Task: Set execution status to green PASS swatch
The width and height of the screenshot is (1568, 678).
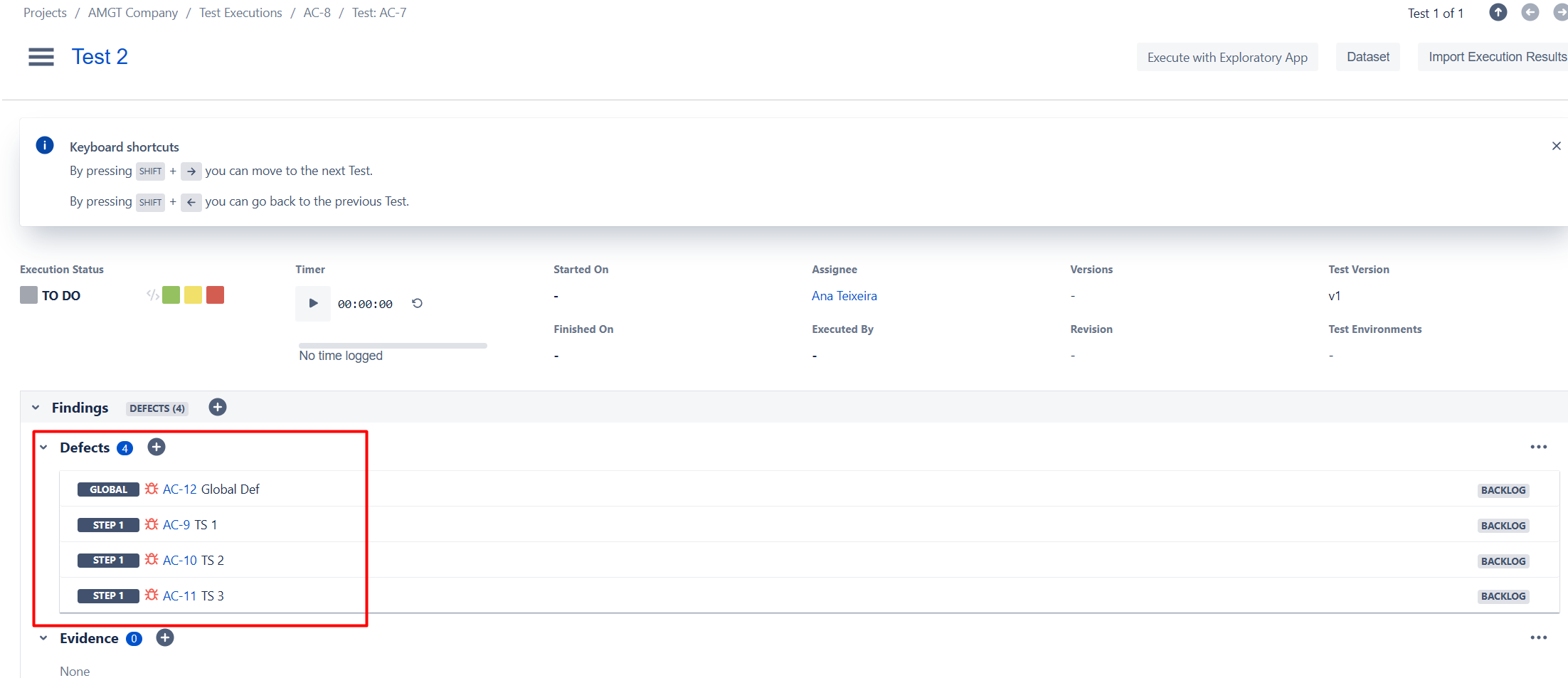Action: point(171,295)
